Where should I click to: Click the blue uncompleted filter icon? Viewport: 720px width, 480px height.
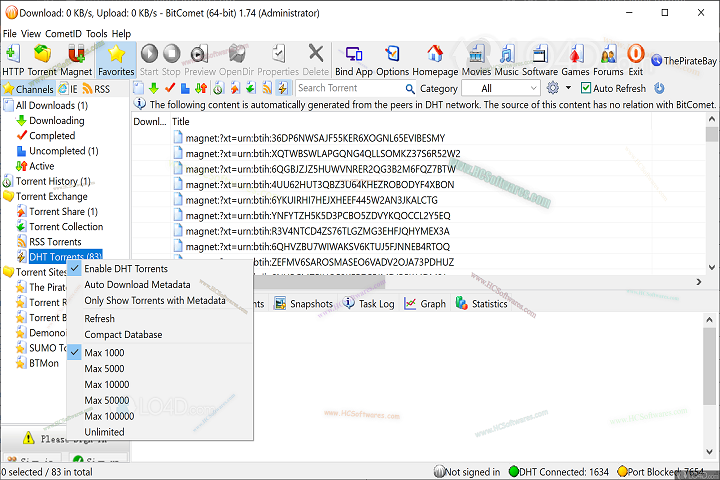(x=185, y=88)
